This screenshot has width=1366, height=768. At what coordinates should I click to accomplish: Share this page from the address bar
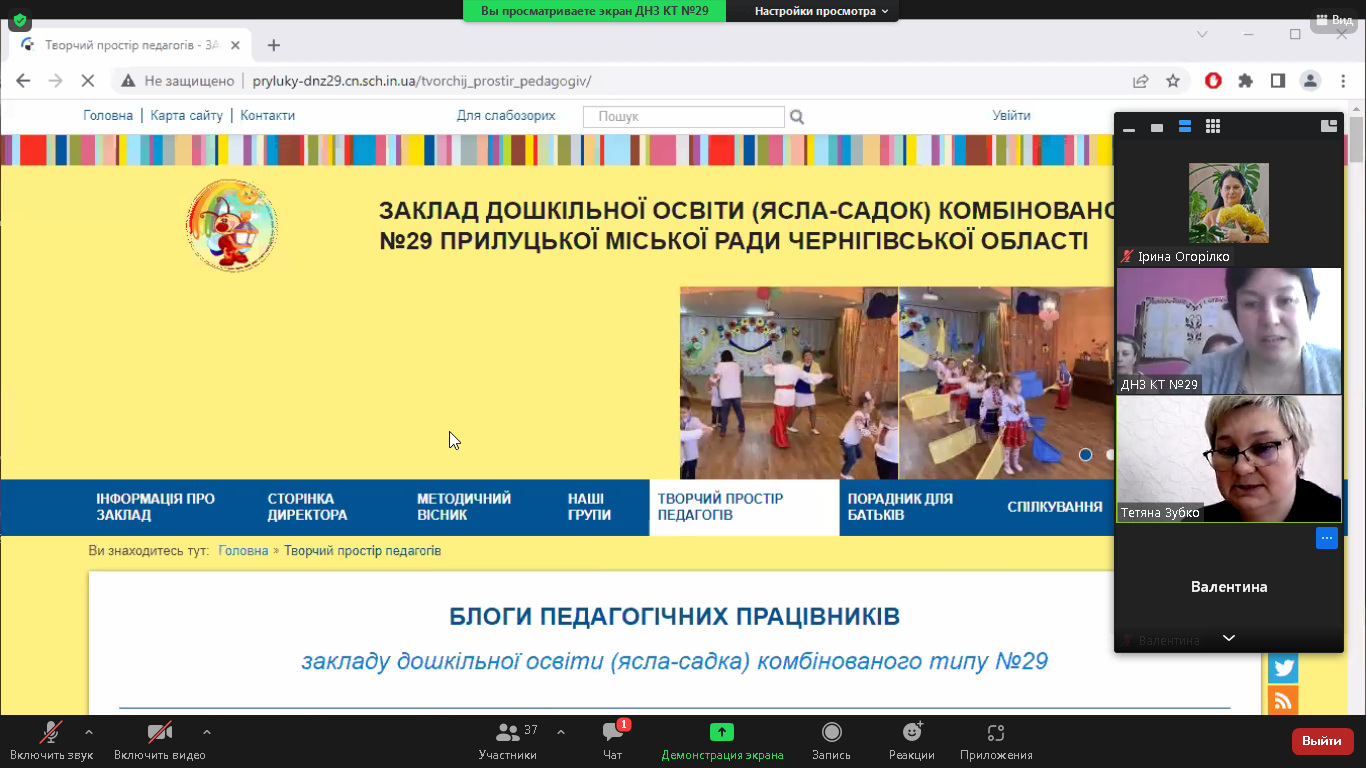click(x=1140, y=81)
